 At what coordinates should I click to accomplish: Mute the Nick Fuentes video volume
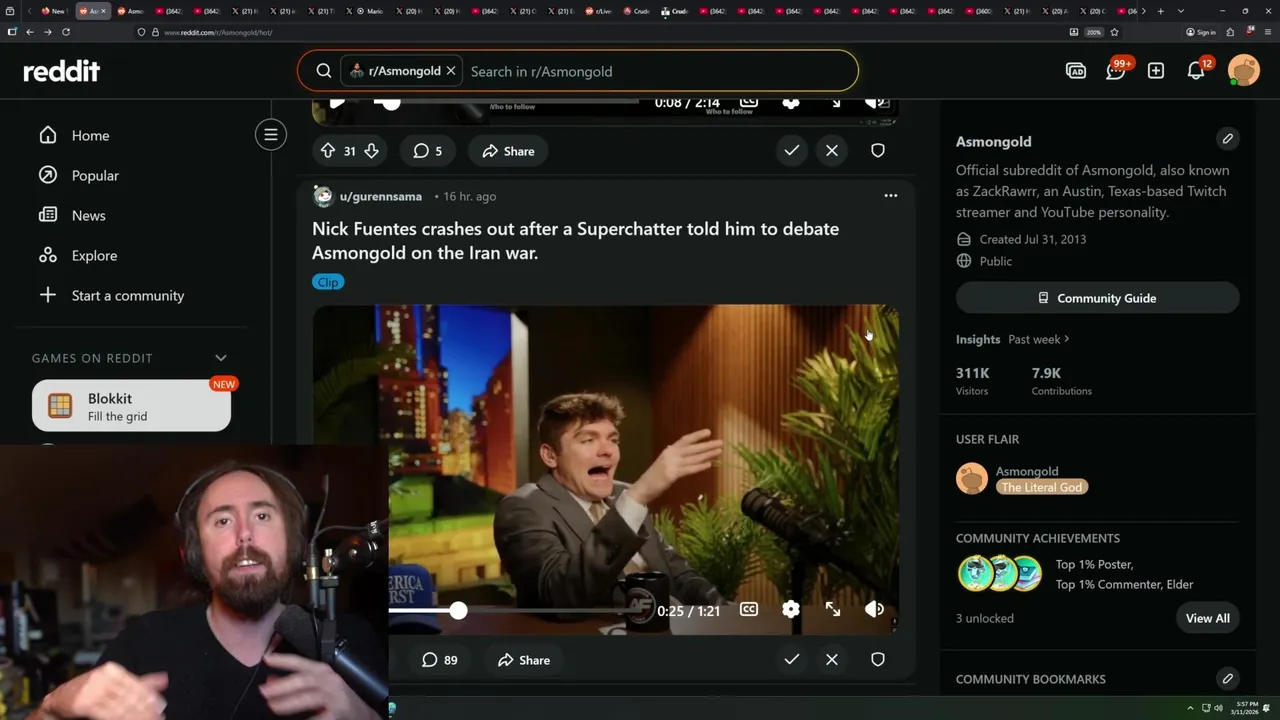(x=874, y=609)
